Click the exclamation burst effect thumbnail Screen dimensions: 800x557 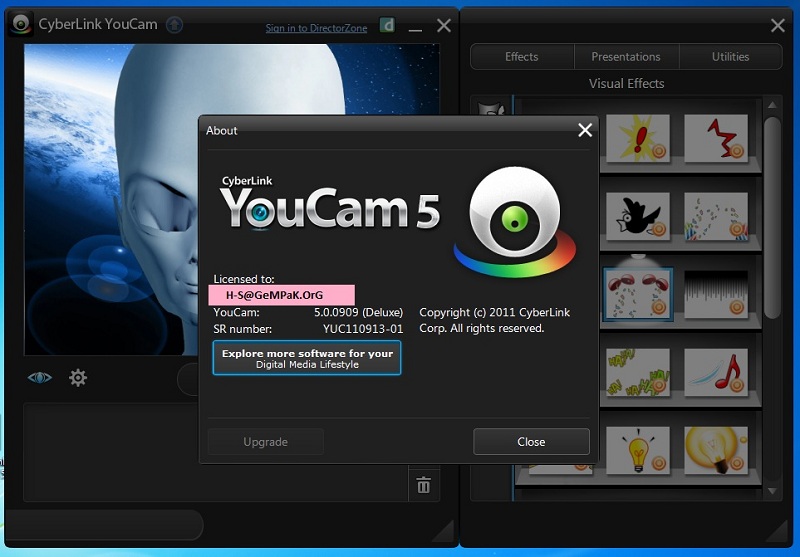638,138
